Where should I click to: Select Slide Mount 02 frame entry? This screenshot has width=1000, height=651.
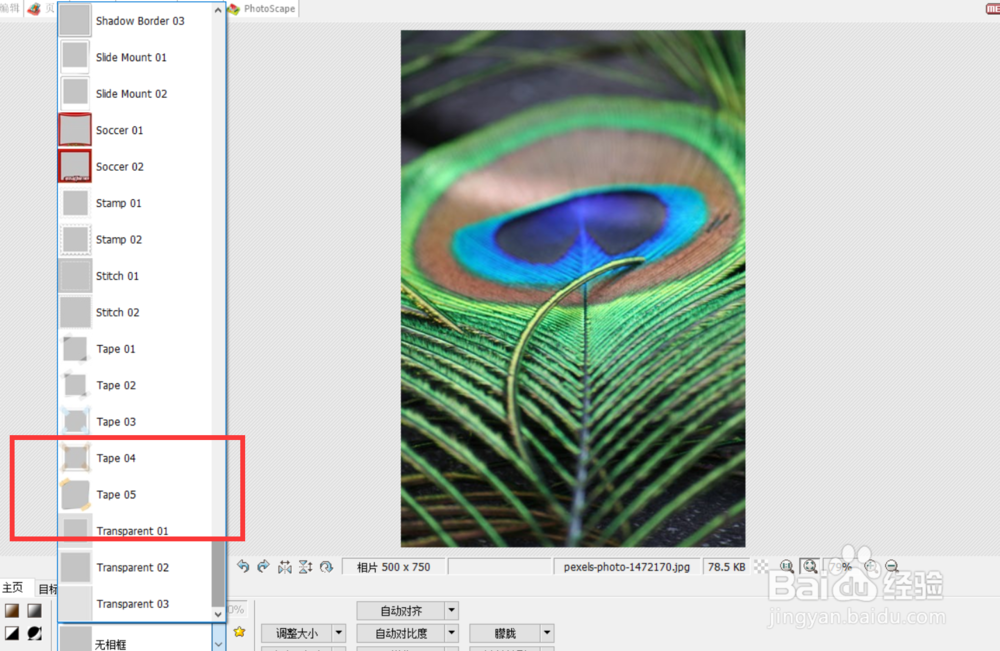(135, 94)
